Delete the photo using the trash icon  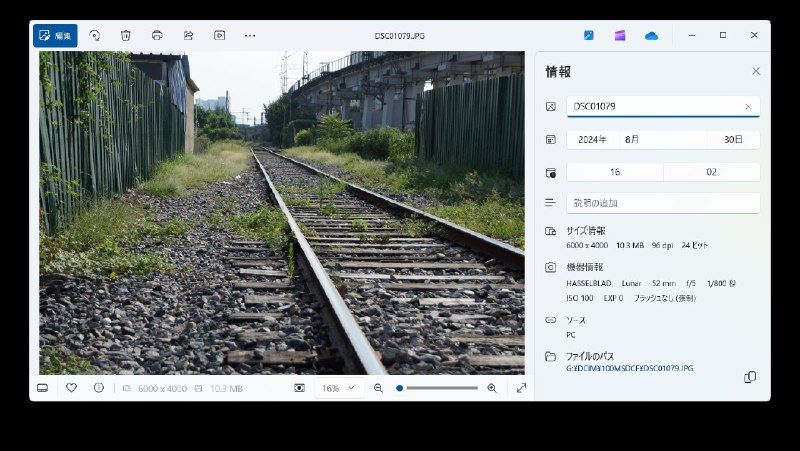coord(126,36)
